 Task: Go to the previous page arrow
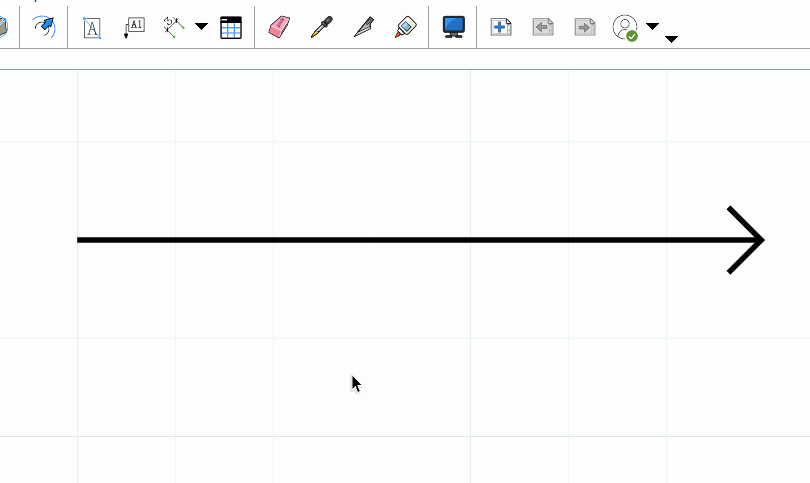click(x=543, y=27)
